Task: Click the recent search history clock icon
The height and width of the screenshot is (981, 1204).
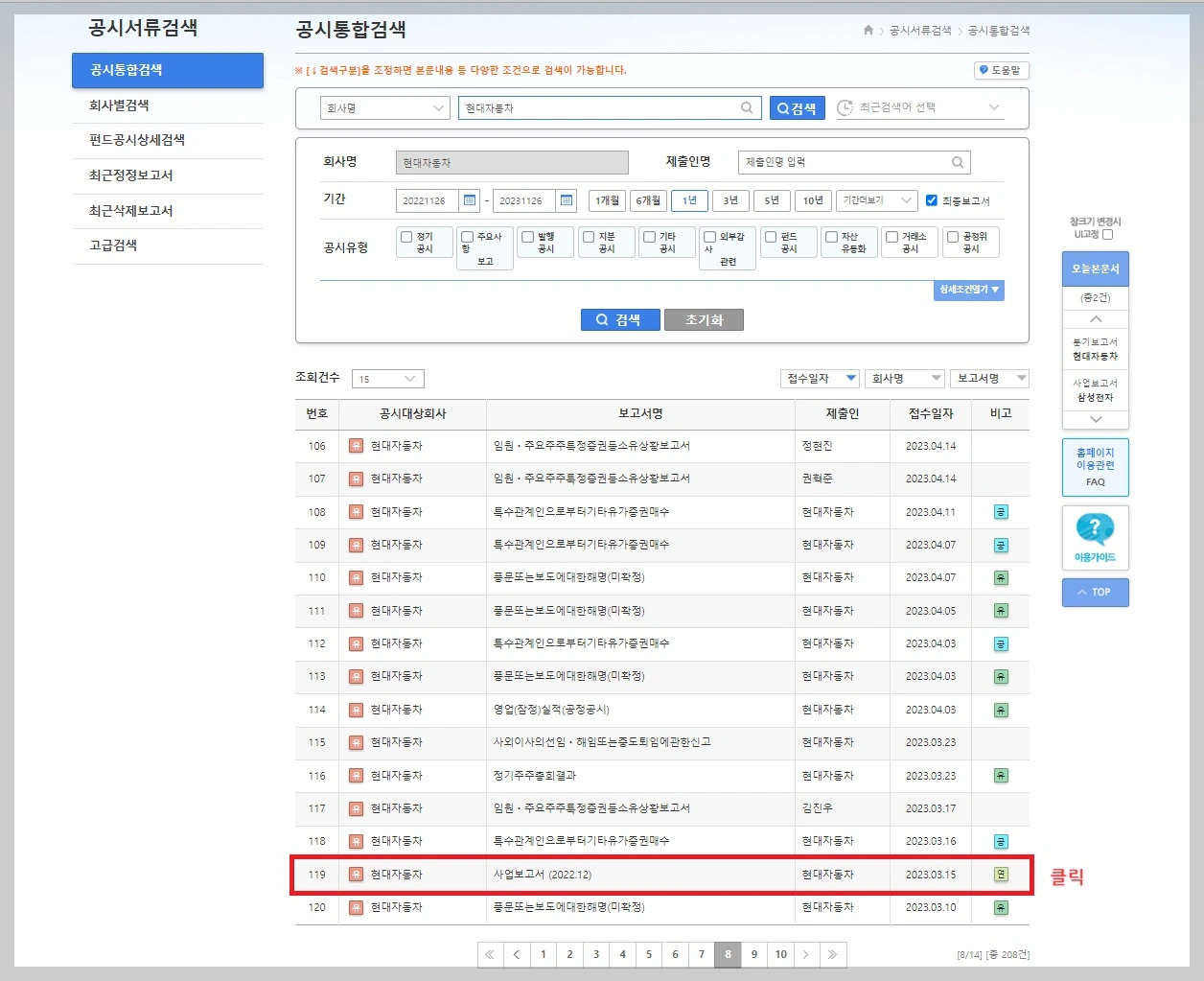Action: (845, 108)
